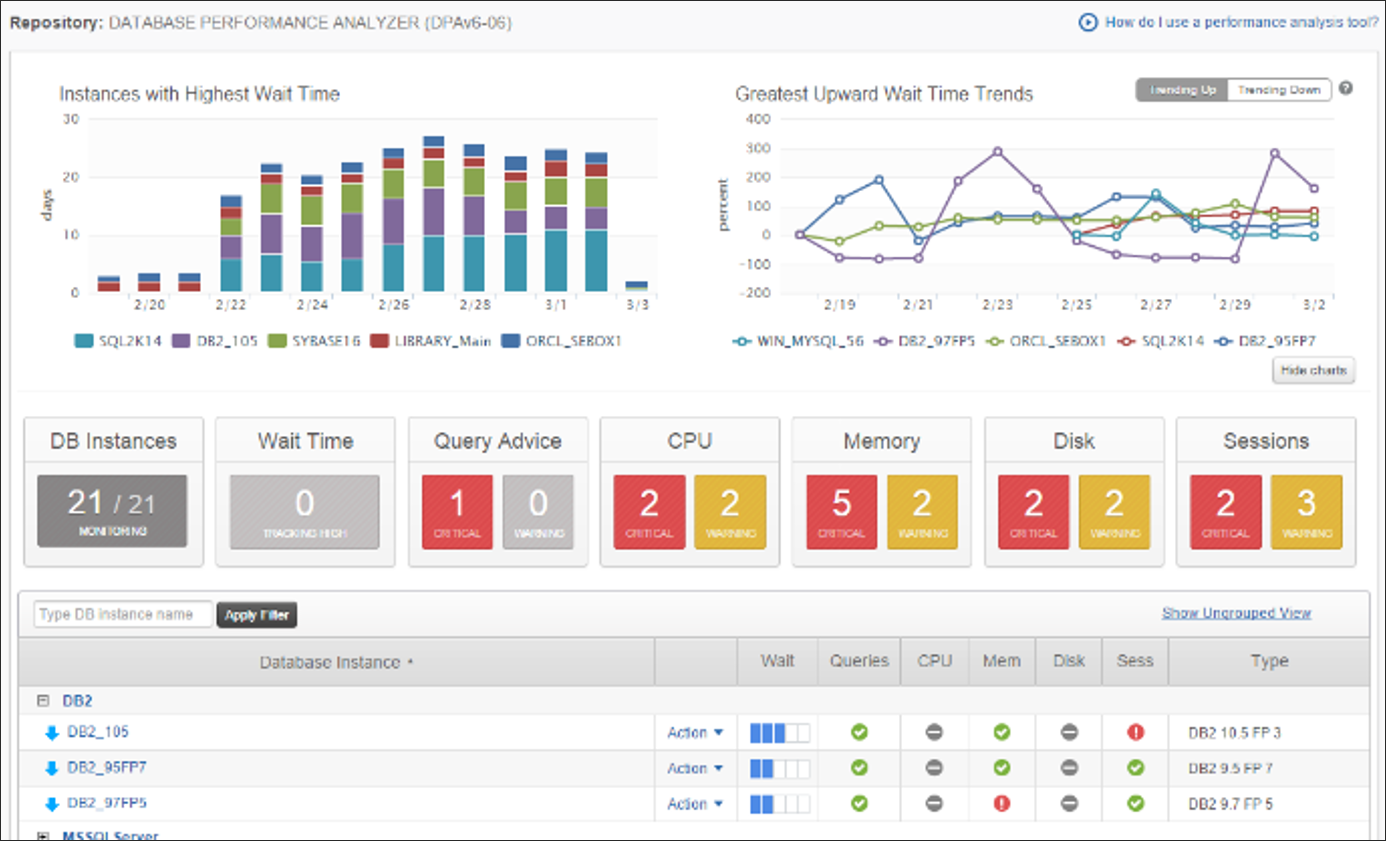Screen dimensions: 1386x841
Task: Click the Wait column header
Action: 777,661
